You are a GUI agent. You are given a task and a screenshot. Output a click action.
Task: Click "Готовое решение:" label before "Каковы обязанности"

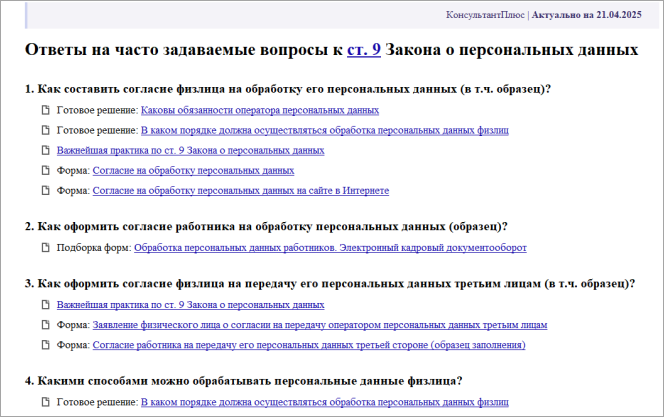tap(97, 110)
